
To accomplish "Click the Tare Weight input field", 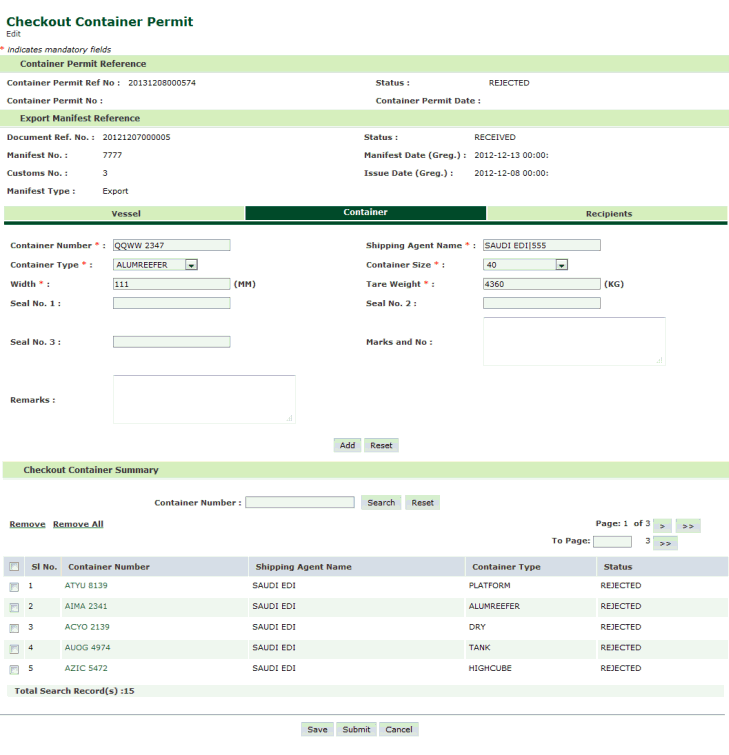I will tap(541, 284).
